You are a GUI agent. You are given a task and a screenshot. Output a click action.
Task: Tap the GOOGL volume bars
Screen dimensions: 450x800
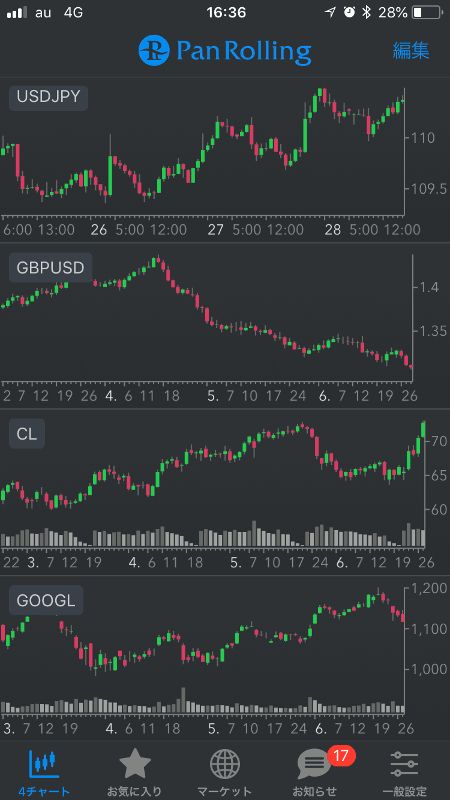point(203,702)
